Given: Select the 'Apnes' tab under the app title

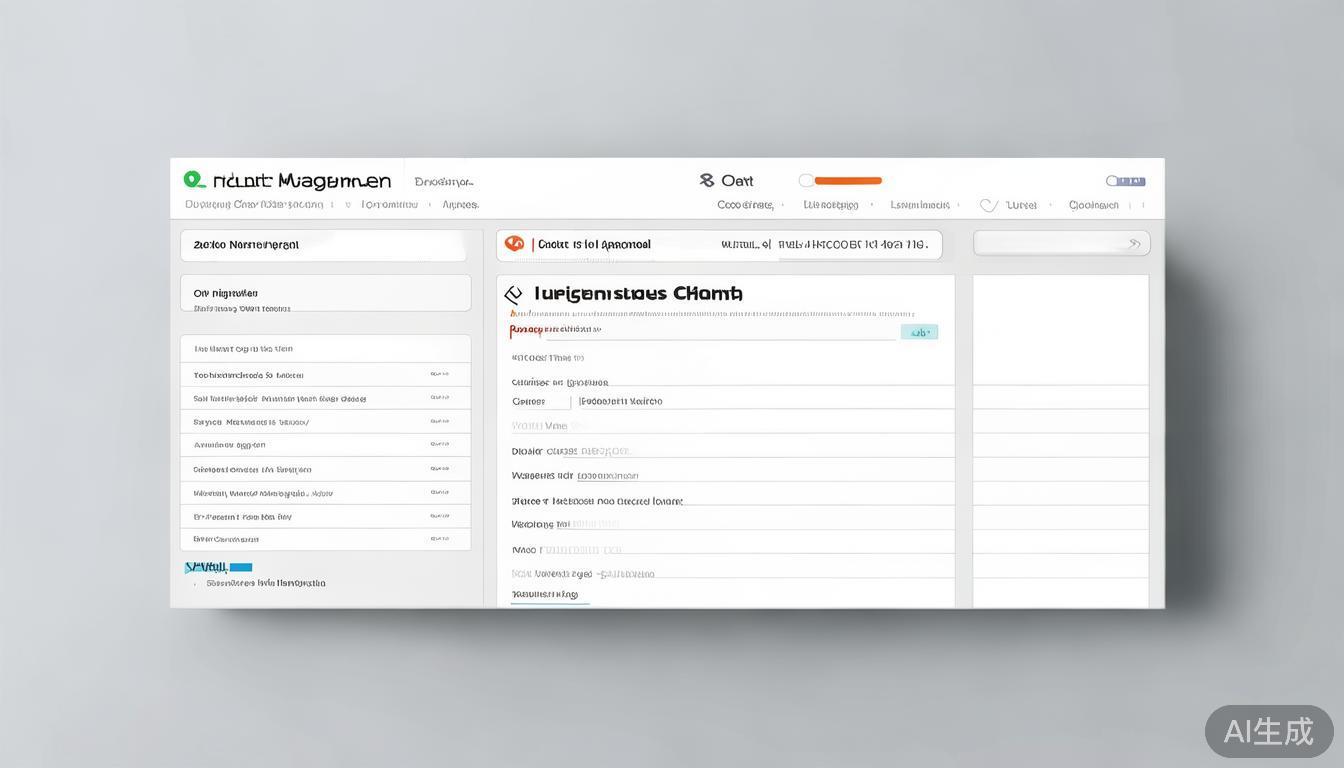Looking at the screenshot, I should click(460, 205).
